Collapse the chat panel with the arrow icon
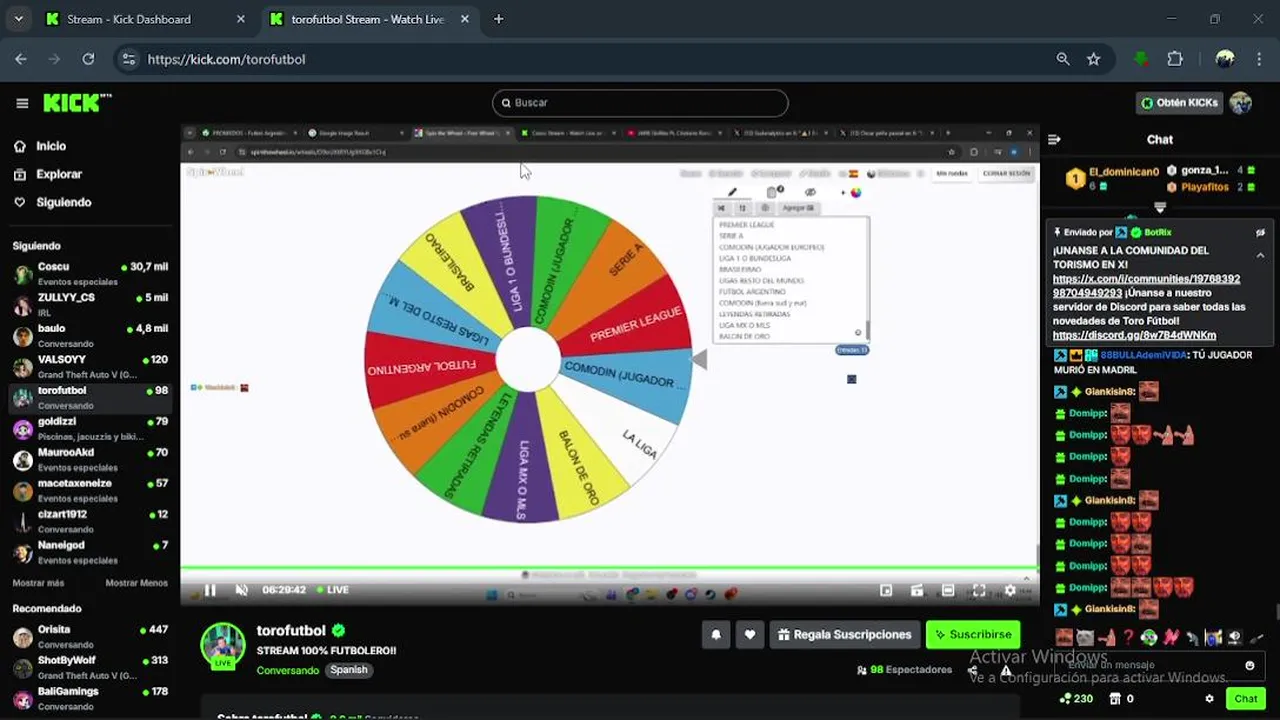The height and width of the screenshot is (720, 1280). (1054, 140)
